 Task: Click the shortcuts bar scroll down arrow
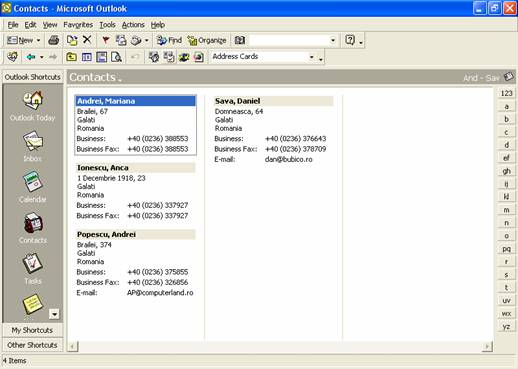(x=54, y=314)
